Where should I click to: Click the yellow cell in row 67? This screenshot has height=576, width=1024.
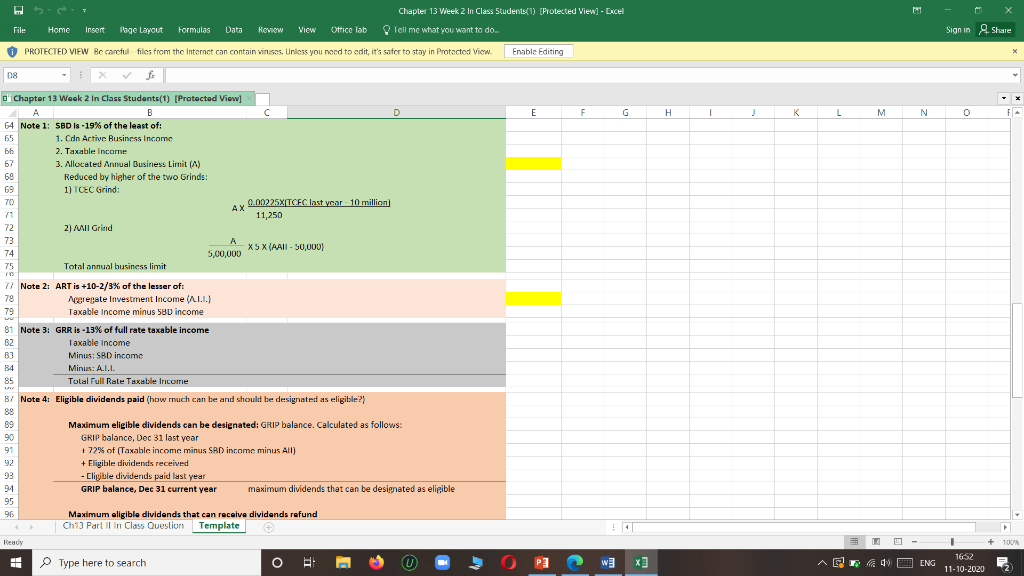point(534,164)
